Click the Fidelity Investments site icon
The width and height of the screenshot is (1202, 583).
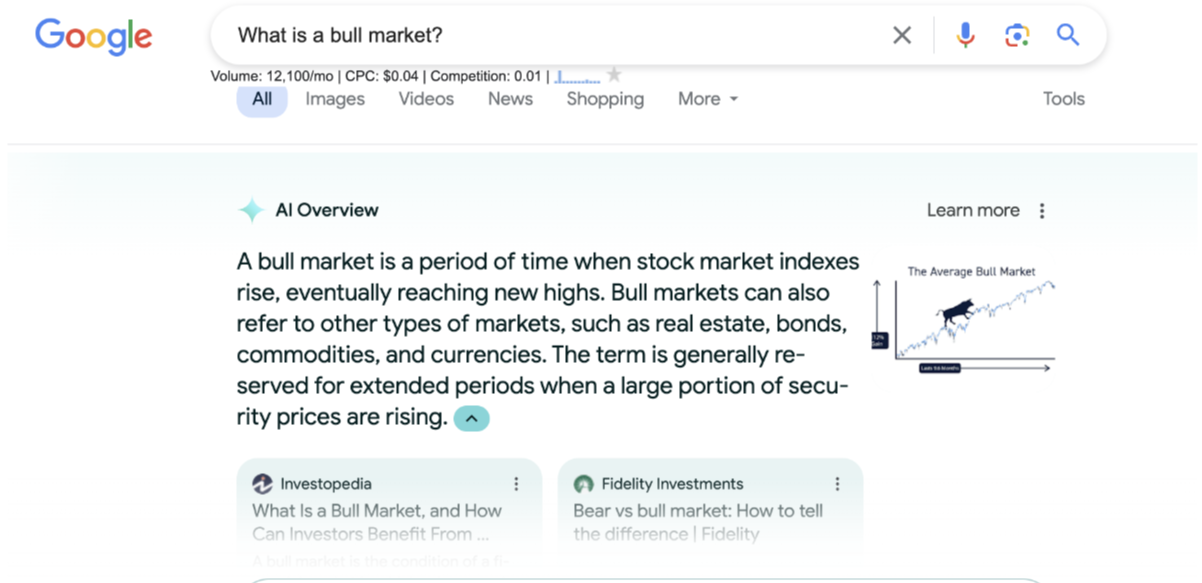583,483
